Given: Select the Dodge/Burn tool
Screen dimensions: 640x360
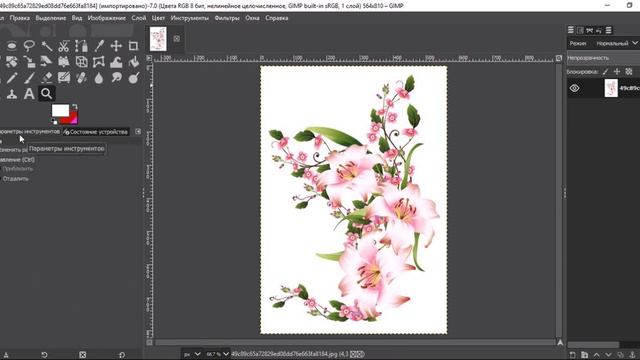Looking at the screenshot, I should point(133,78).
